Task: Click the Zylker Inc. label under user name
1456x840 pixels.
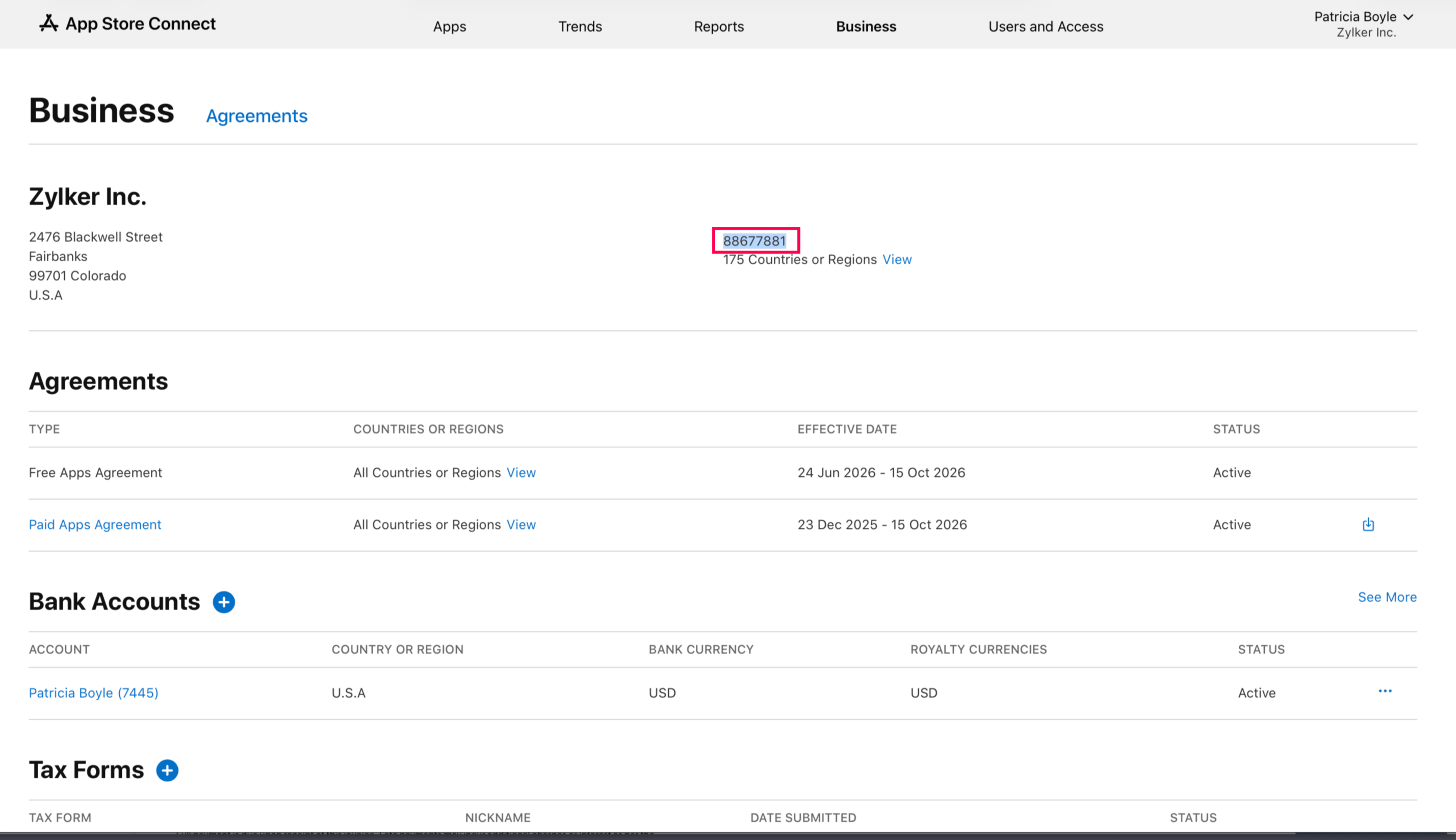Action: 1367,33
